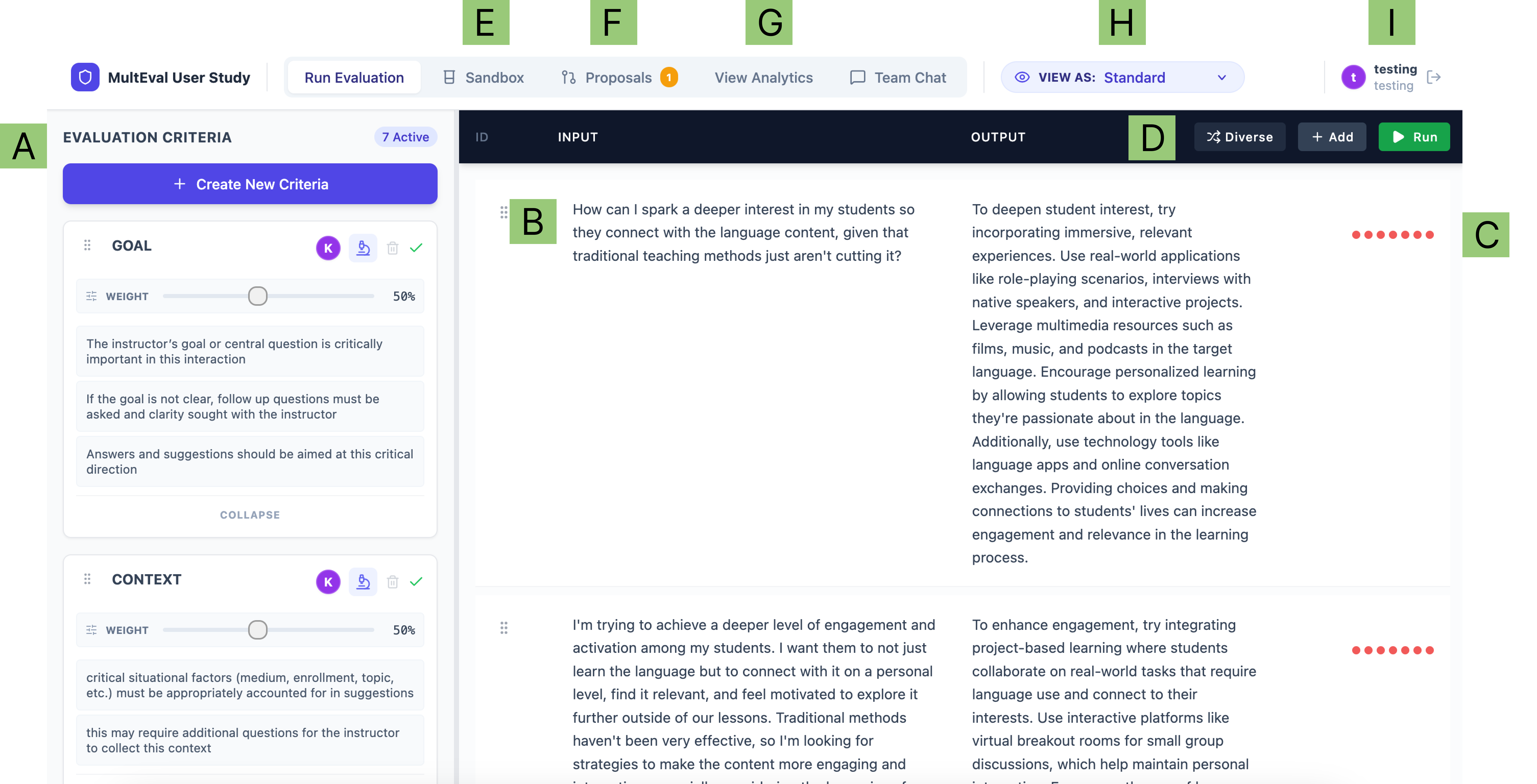Image resolution: width=1537 pixels, height=784 pixels.
Task: Click the green Run button
Action: pos(1414,137)
